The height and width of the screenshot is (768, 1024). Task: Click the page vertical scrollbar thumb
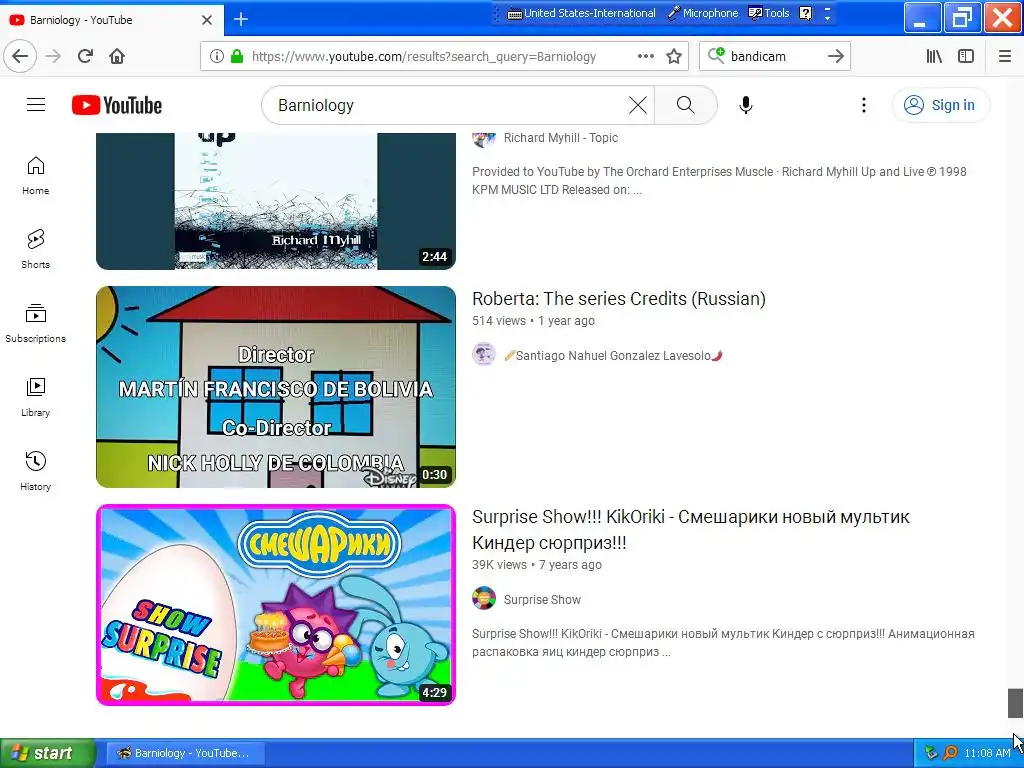coord(1015,703)
